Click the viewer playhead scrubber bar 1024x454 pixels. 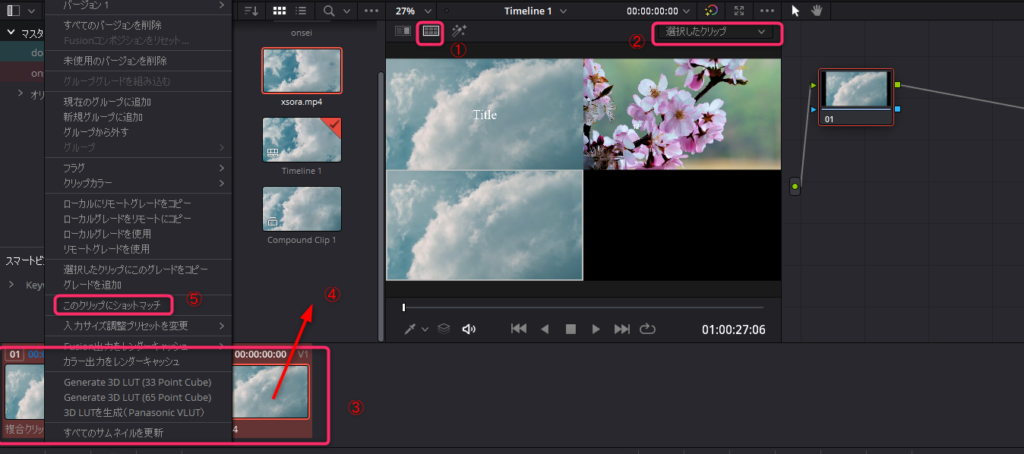pos(583,307)
